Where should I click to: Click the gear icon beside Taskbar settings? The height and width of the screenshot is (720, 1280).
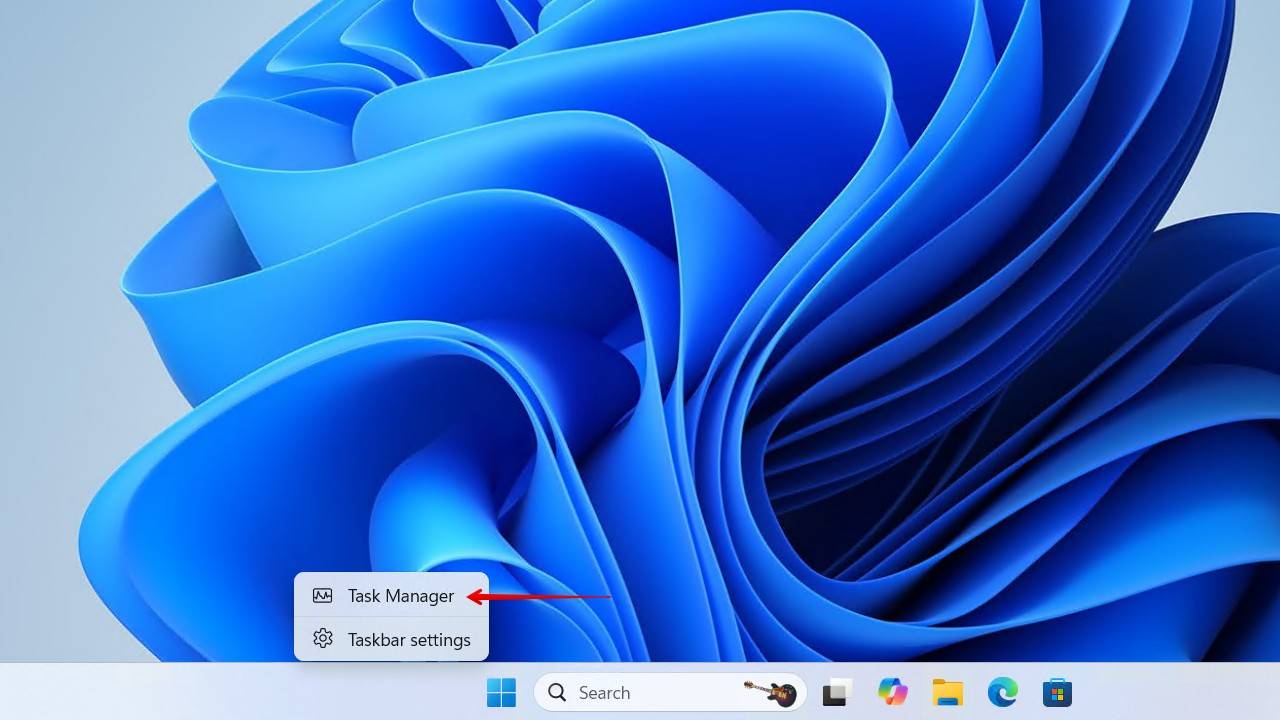click(x=322, y=639)
